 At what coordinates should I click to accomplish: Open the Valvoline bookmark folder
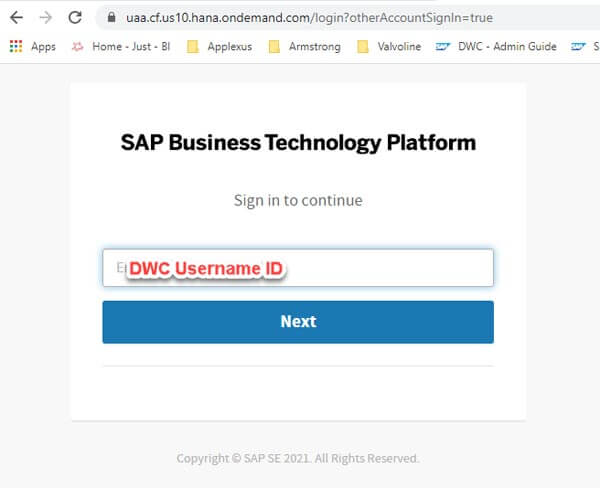coord(389,47)
